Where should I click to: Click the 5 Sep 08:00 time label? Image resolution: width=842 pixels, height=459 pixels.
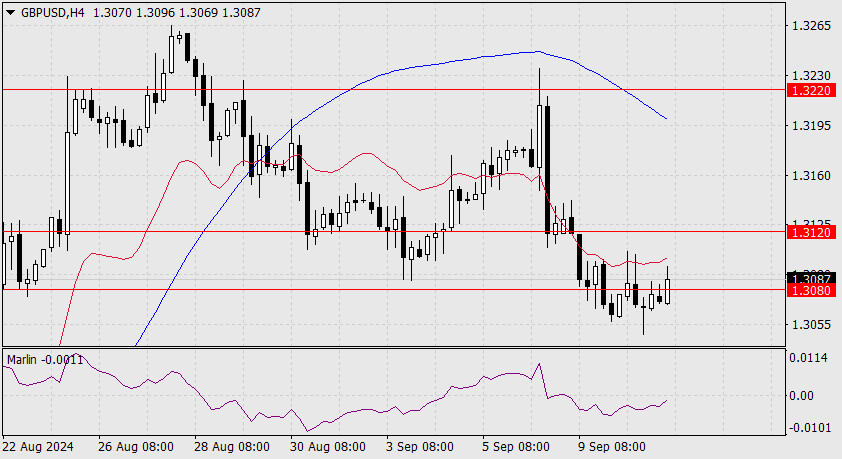coord(516,447)
